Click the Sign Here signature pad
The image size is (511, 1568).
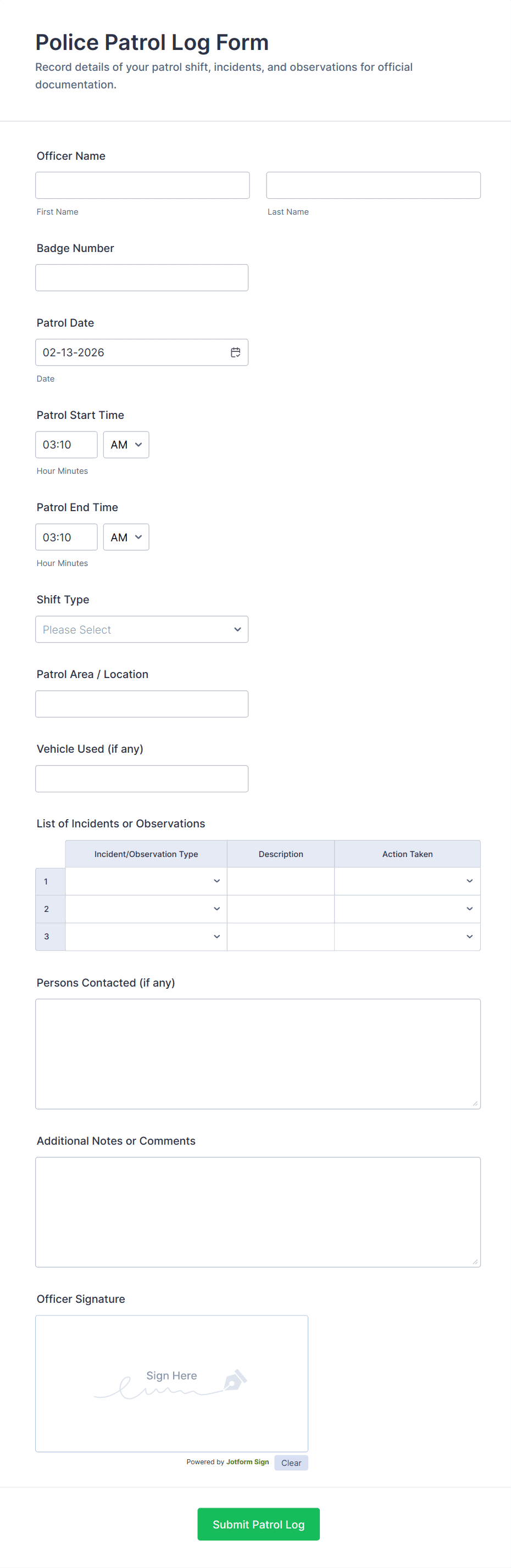pos(172,1383)
